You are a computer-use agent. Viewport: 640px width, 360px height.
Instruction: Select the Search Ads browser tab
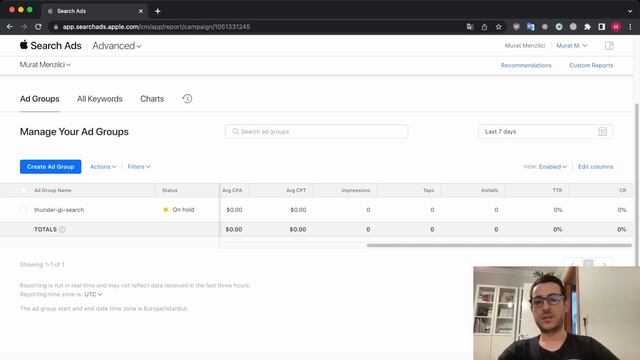(95, 11)
